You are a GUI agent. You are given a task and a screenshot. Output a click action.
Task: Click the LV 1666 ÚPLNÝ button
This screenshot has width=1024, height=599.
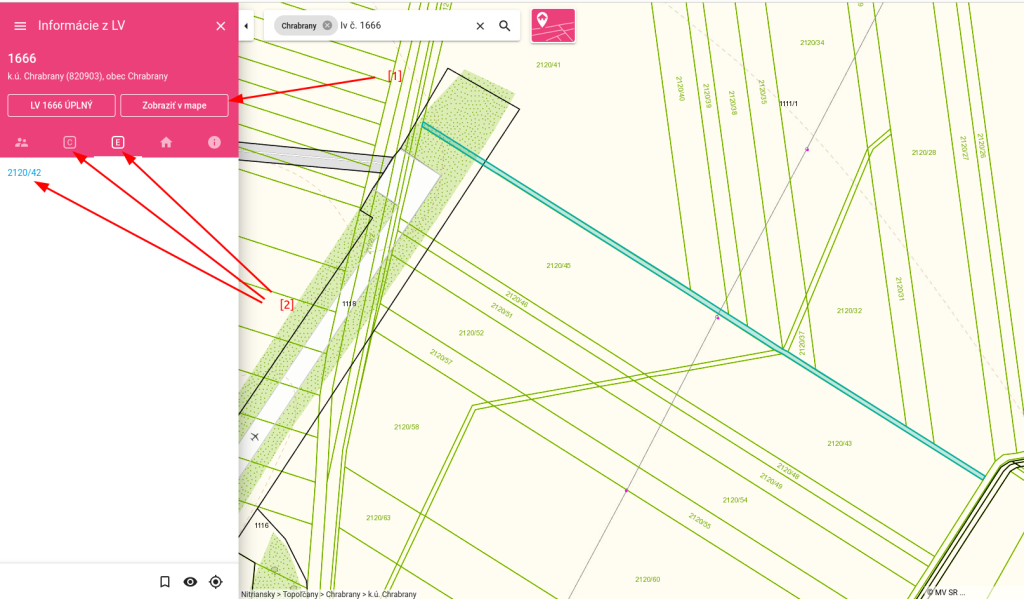61,105
